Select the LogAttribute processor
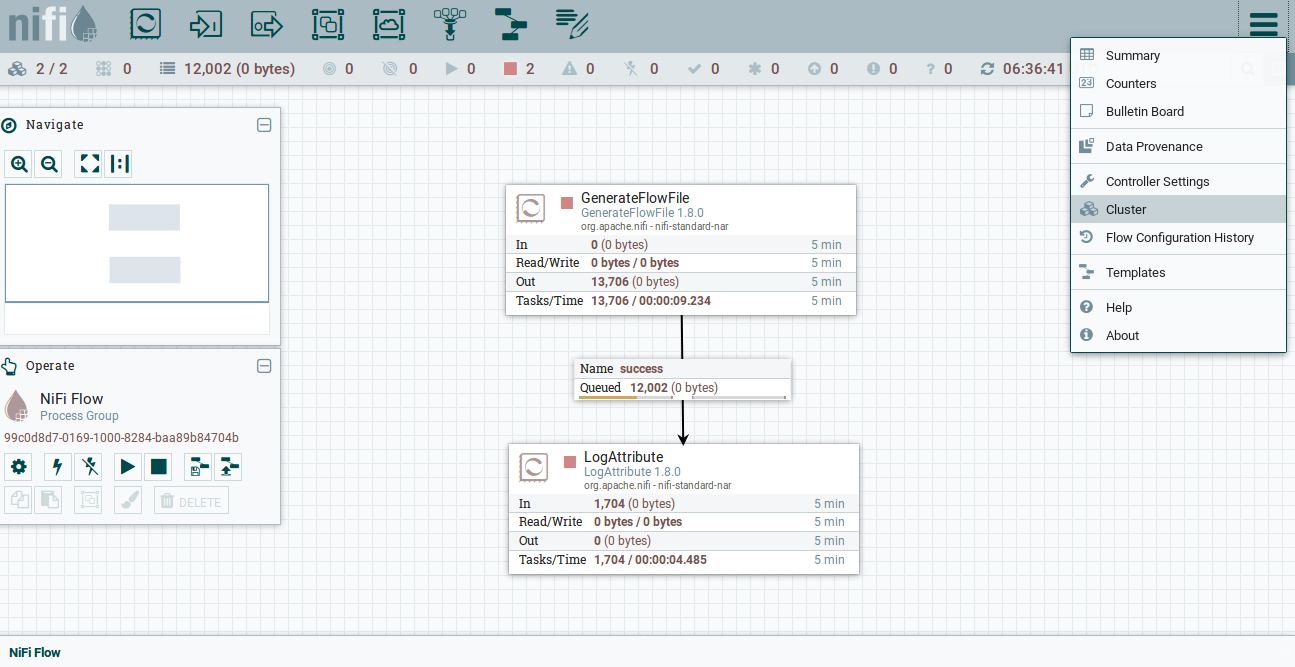 (x=684, y=509)
